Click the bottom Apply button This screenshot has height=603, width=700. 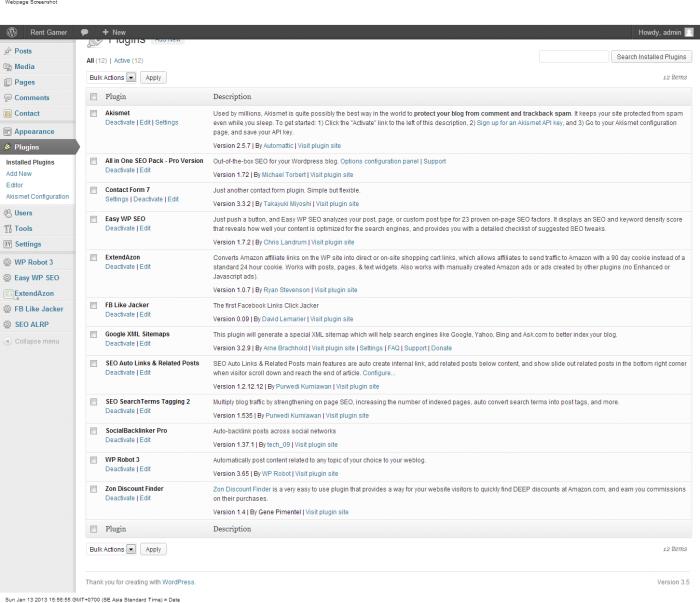tap(153, 549)
